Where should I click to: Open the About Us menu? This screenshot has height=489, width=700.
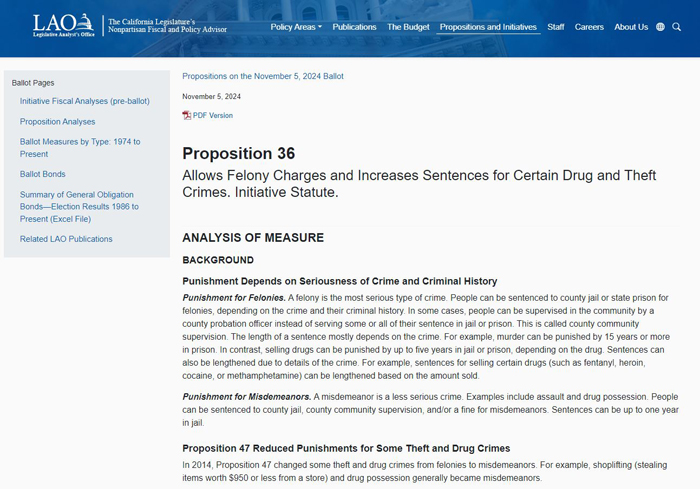click(631, 27)
